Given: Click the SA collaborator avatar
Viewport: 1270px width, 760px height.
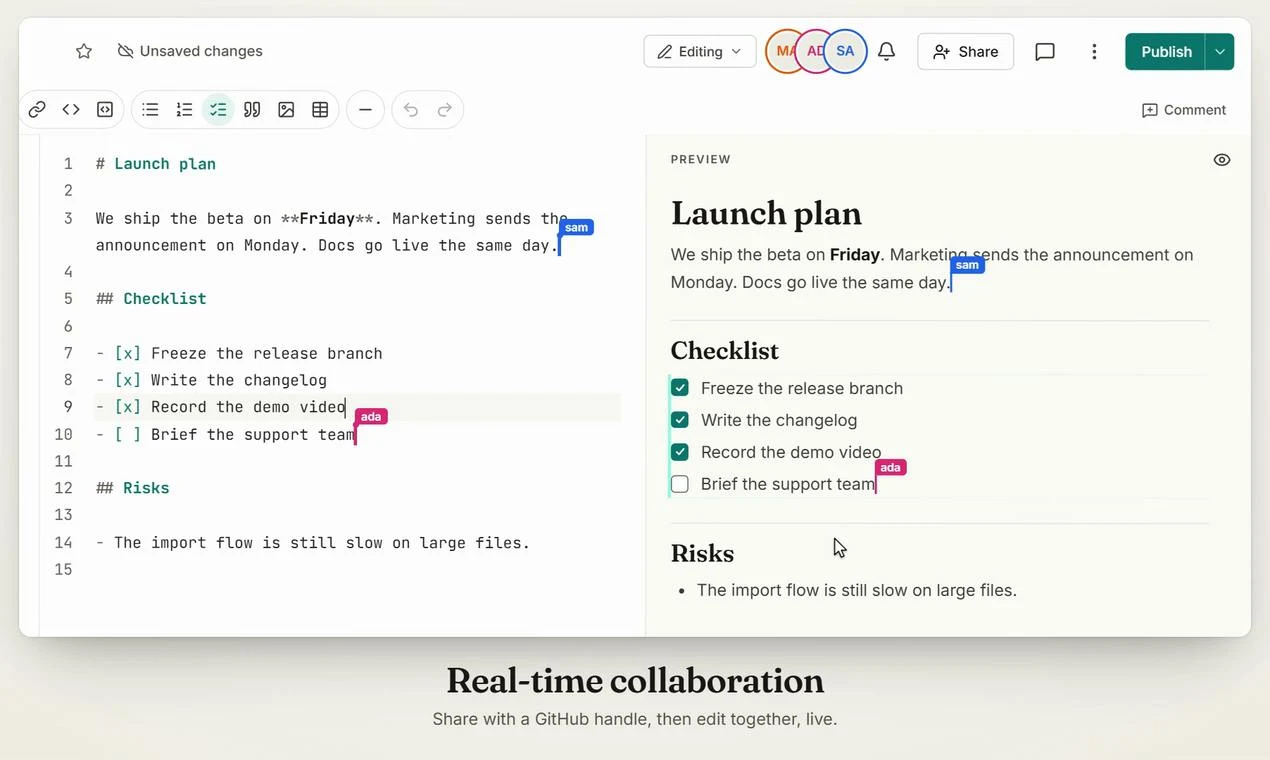Looking at the screenshot, I should coord(845,51).
